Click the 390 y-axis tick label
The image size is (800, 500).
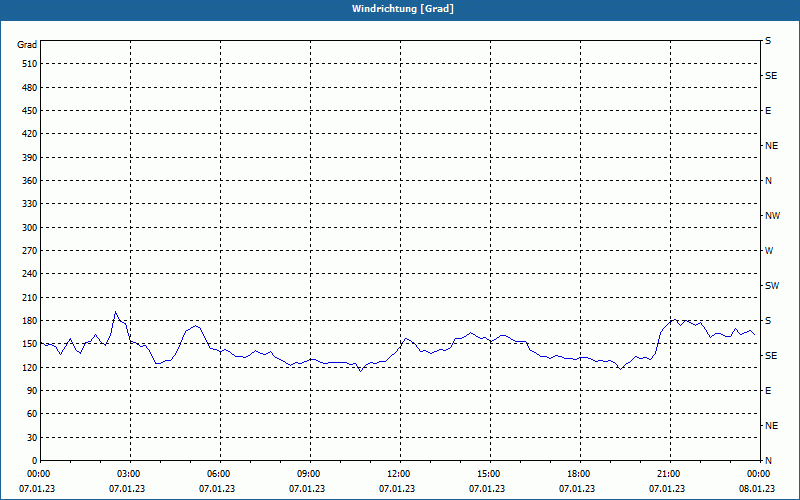[x=30, y=157]
